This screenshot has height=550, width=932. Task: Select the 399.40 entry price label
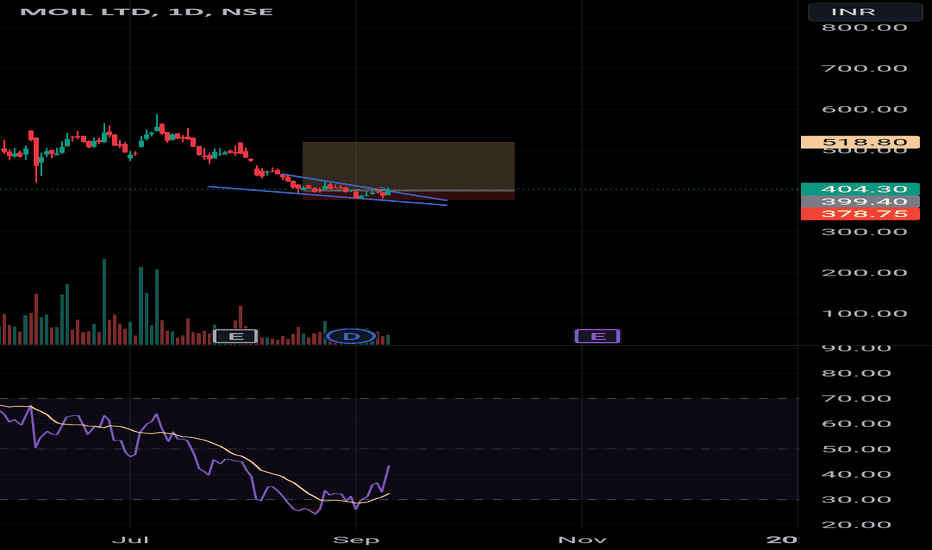tap(860, 202)
